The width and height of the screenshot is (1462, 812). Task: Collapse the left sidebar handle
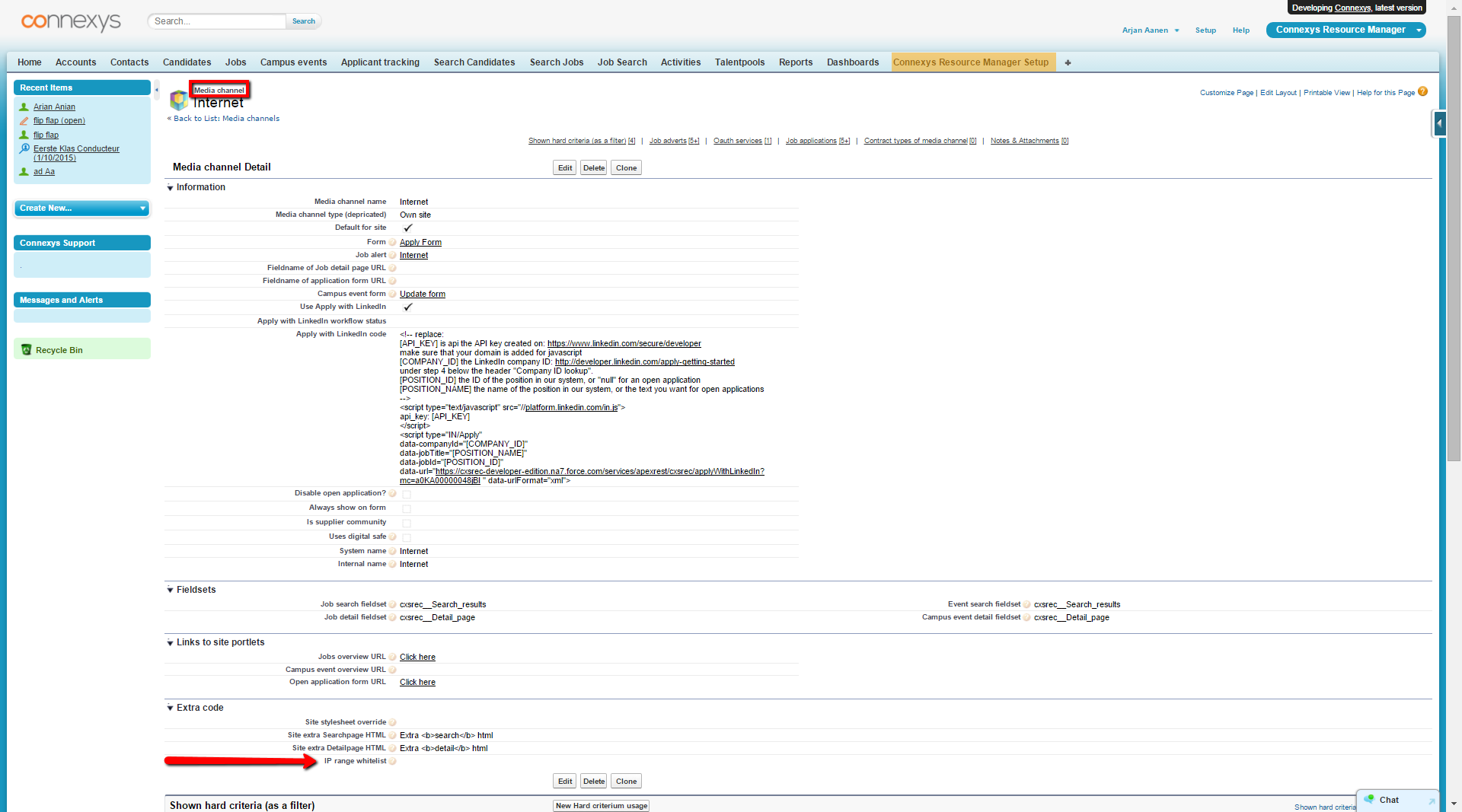coord(157,90)
